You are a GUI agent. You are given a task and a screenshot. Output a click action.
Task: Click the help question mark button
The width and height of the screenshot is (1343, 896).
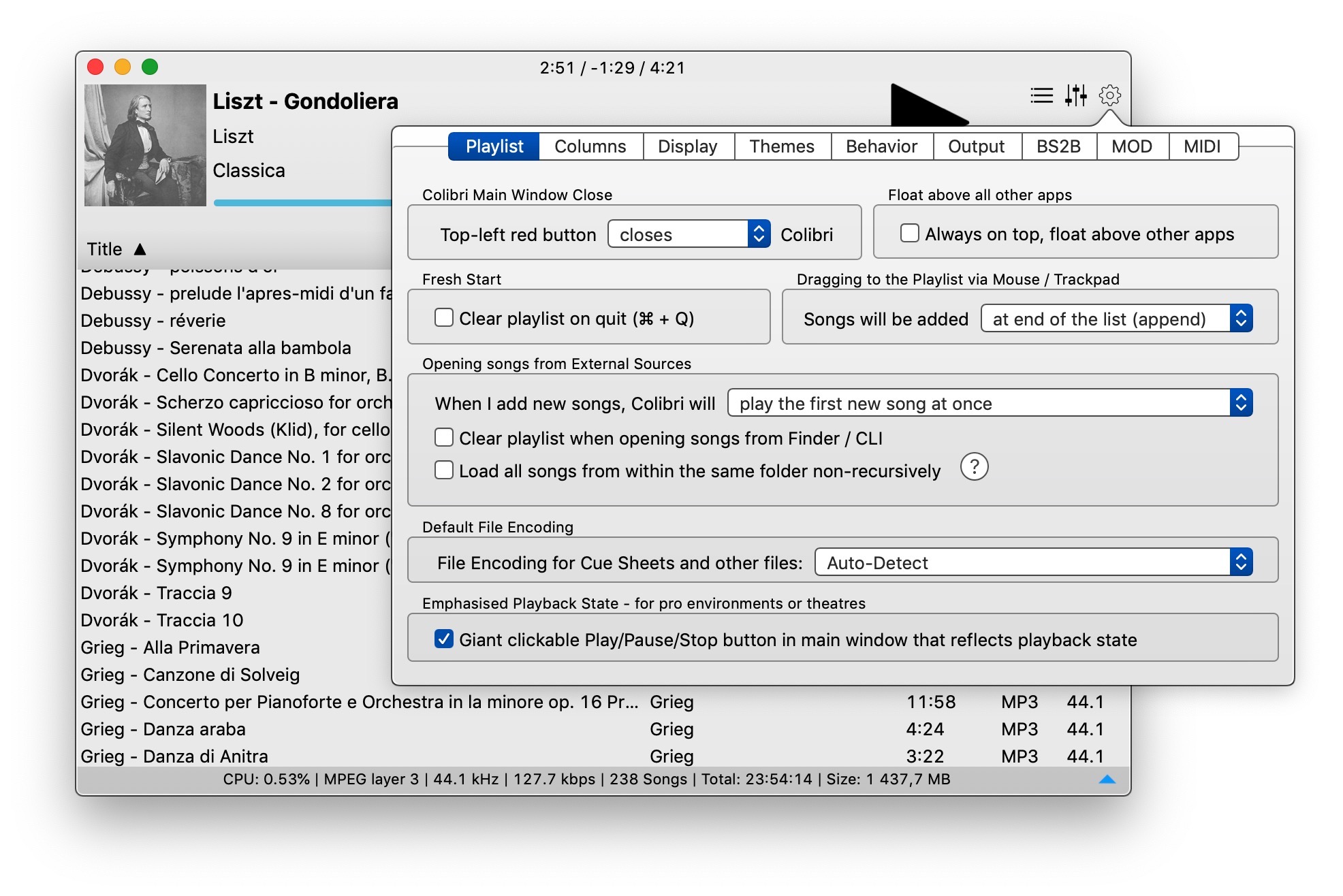click(974, 467)
